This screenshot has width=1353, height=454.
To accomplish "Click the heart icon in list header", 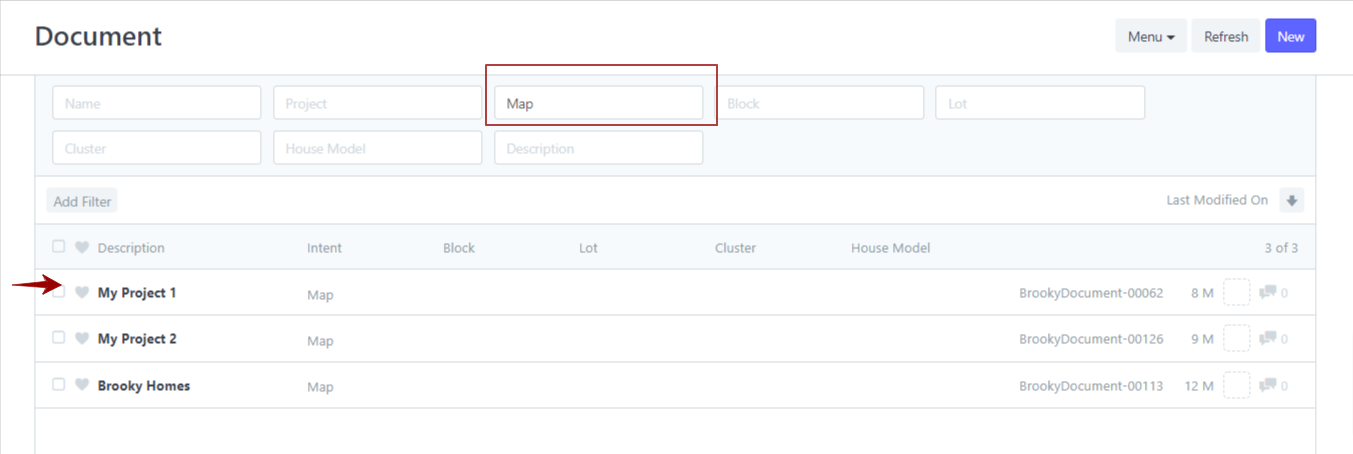I will click(x=82, y=248).
